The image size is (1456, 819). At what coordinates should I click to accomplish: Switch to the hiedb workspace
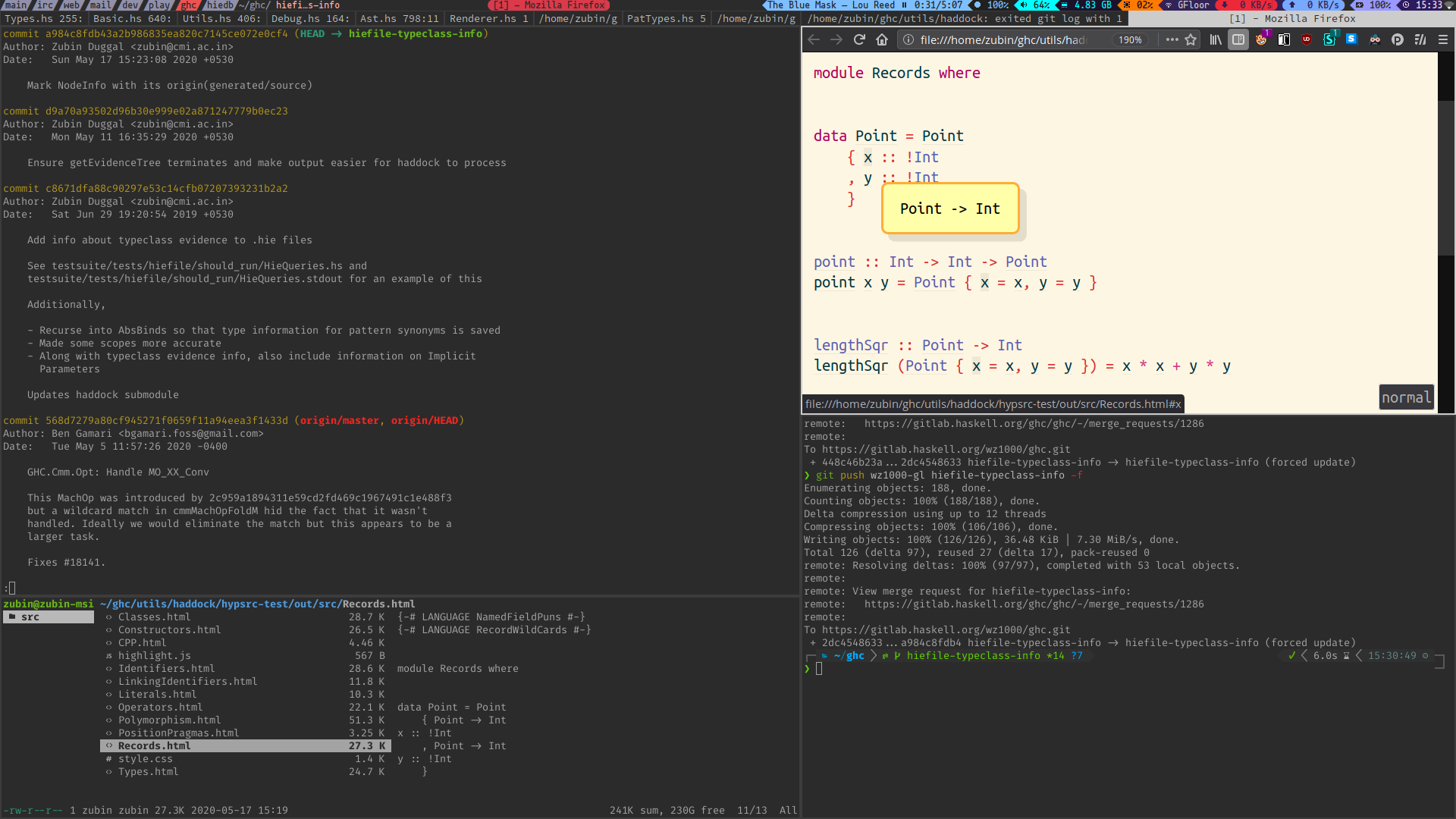(x=220, y=5)
